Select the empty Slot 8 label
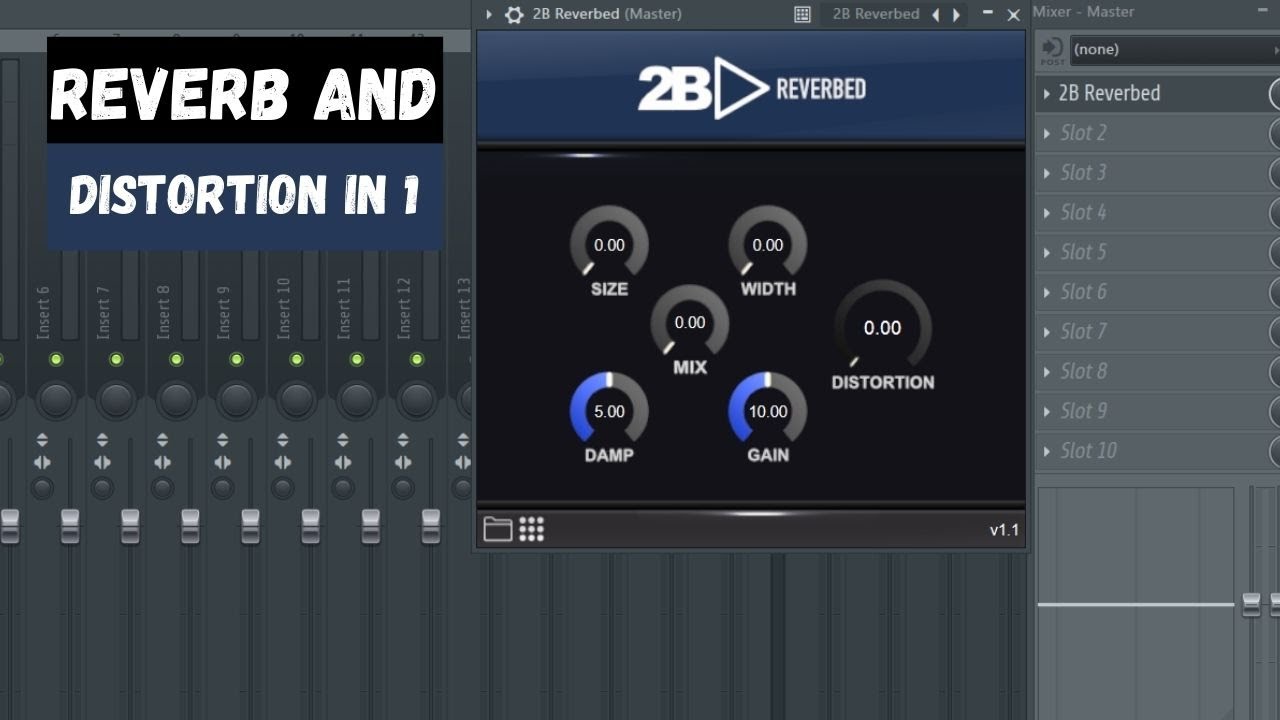This screenshot has height=720, width=1280. pos(1083,371)
